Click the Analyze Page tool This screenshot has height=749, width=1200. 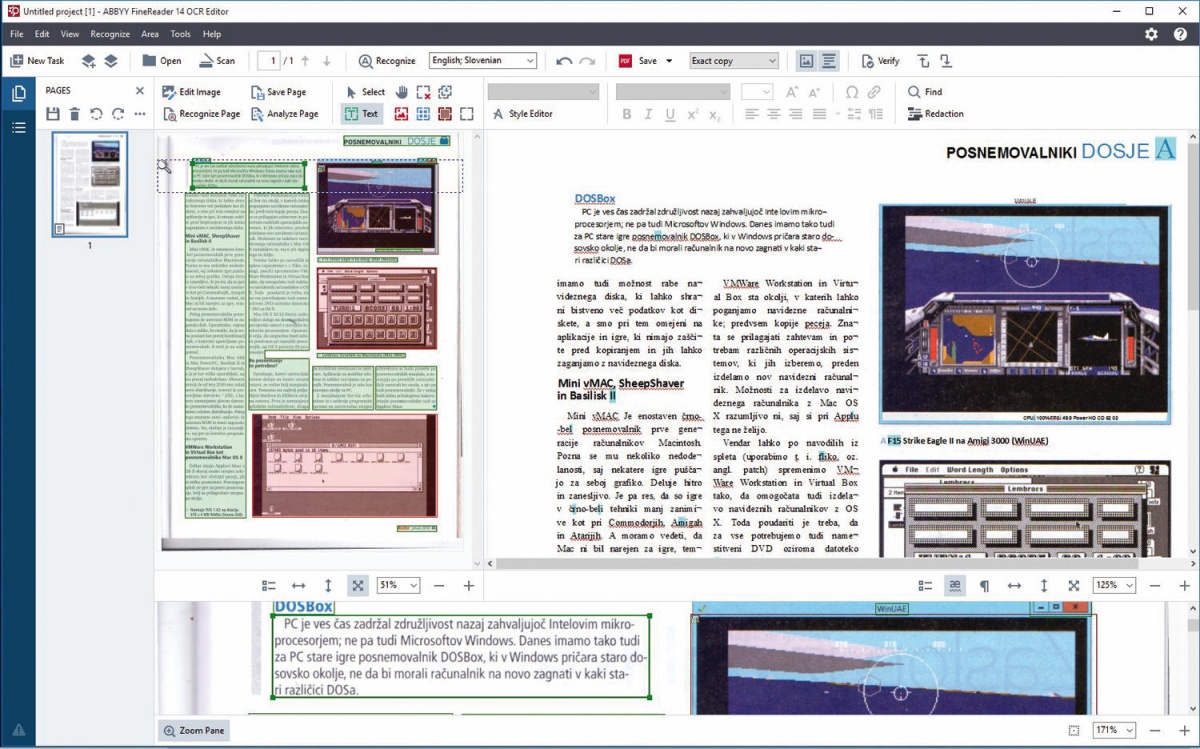tap(285, 114)
